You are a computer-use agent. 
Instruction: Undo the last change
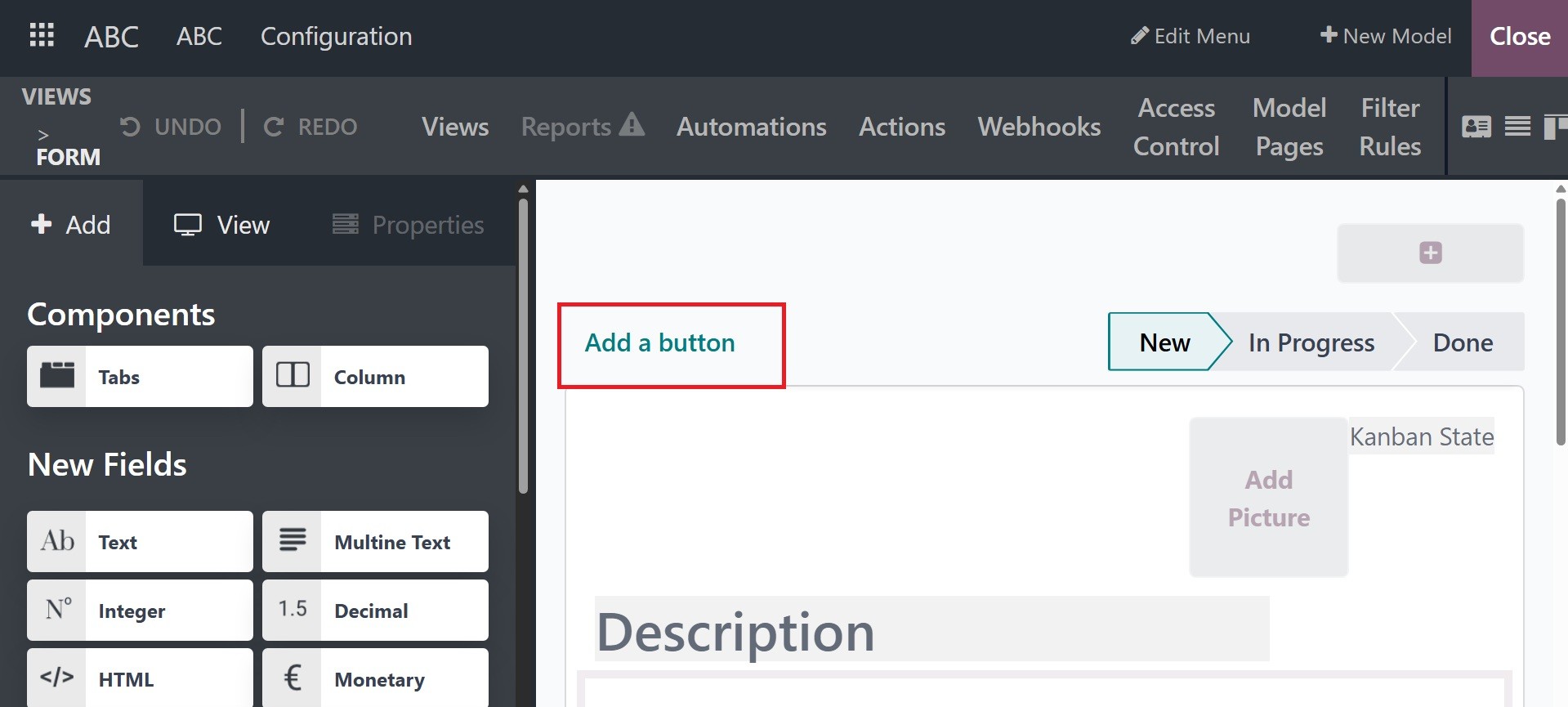click(171, 127)
